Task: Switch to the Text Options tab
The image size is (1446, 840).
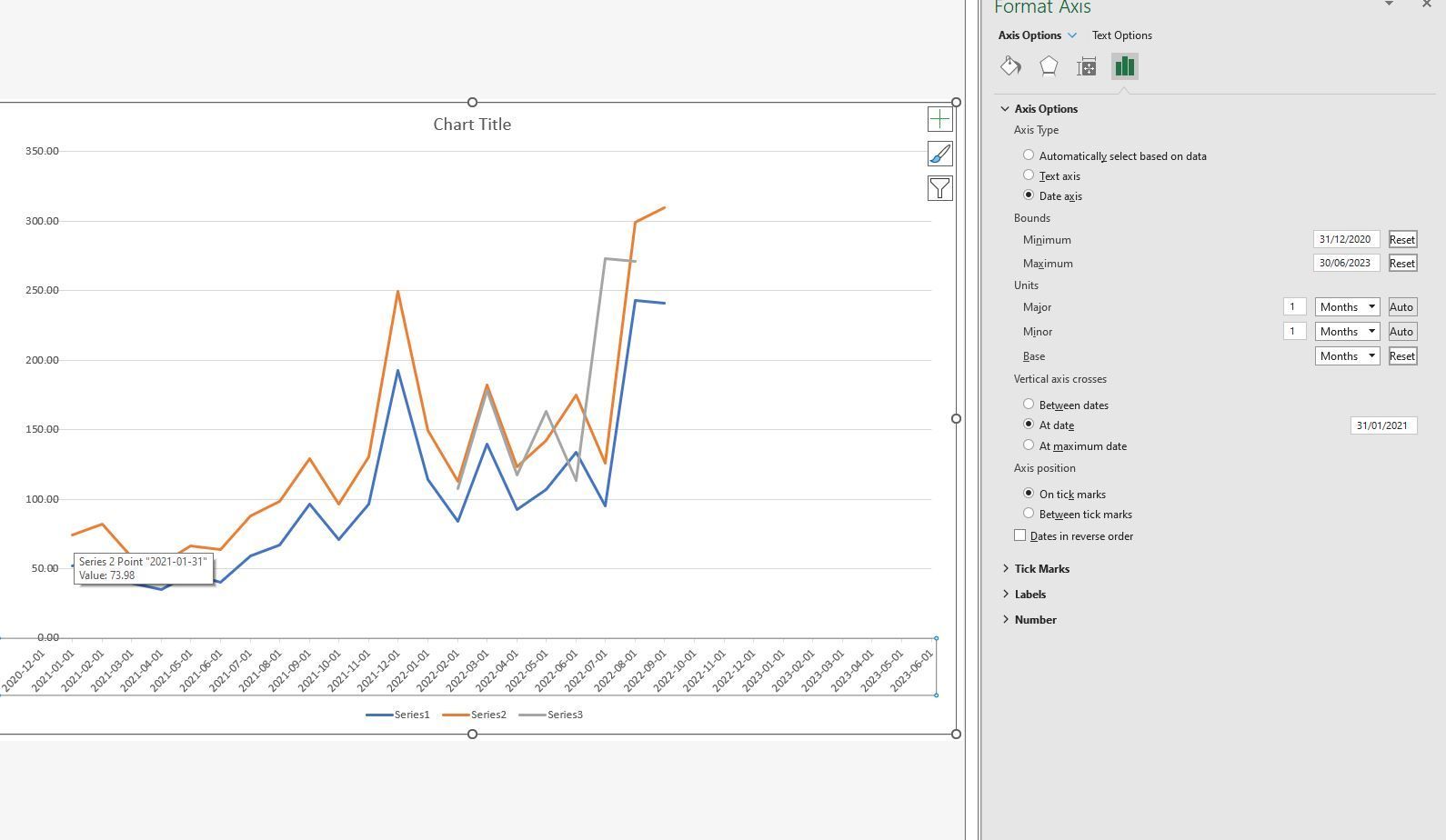Action: coord(1121,35)
